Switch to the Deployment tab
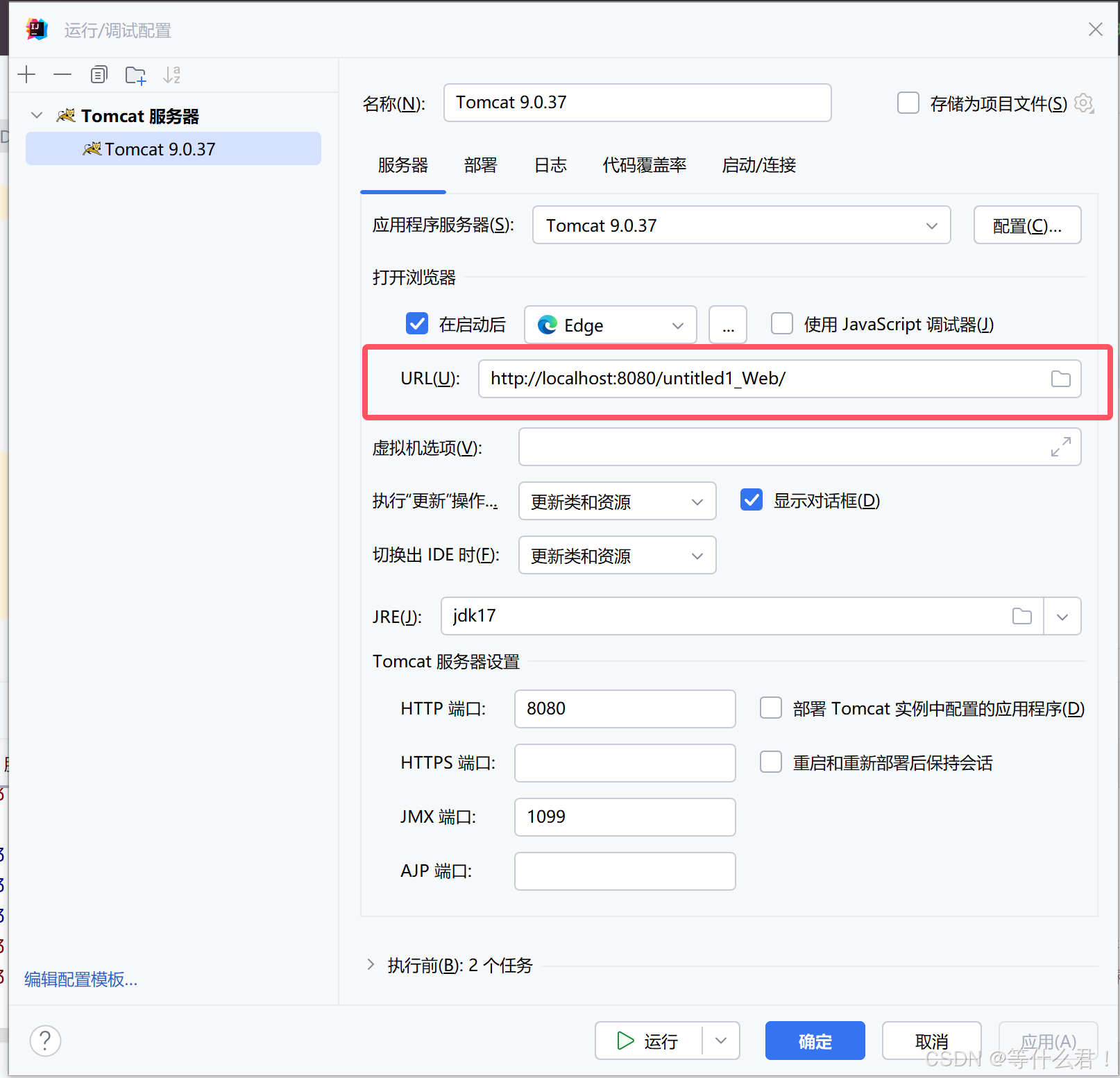1120x1078 pixels. point(481,165)
